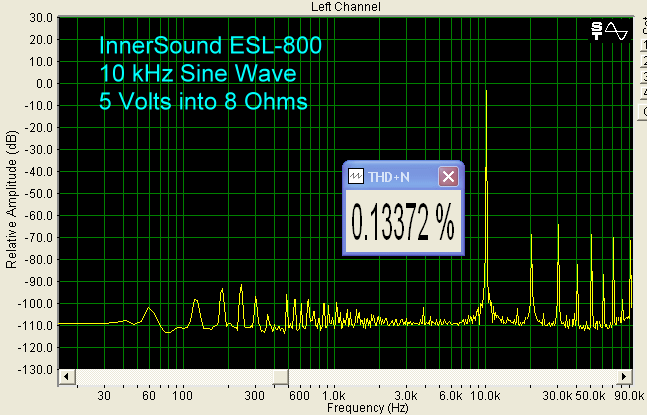Click the THD+N window waveform icon

click(356, 177)
